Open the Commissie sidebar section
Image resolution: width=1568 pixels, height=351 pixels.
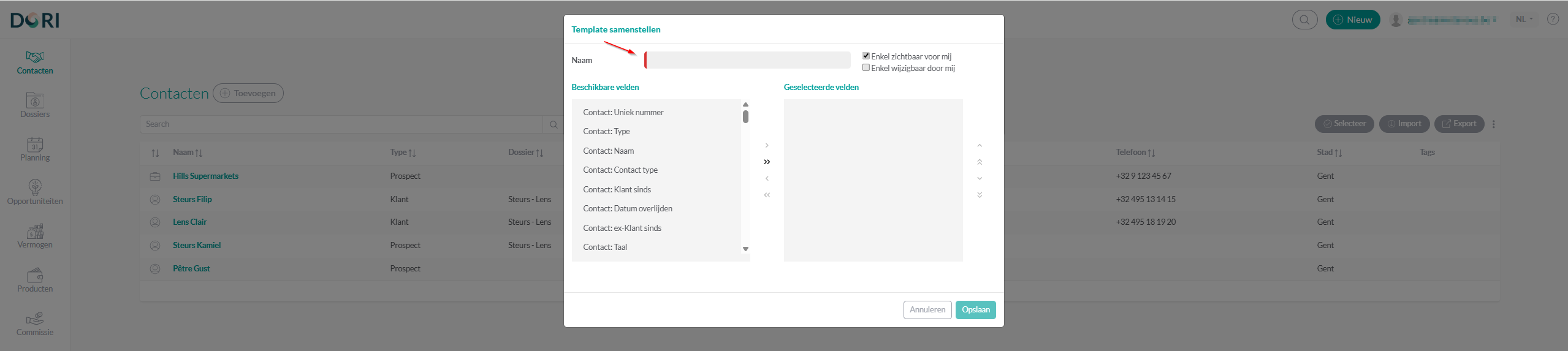point(35,324)
